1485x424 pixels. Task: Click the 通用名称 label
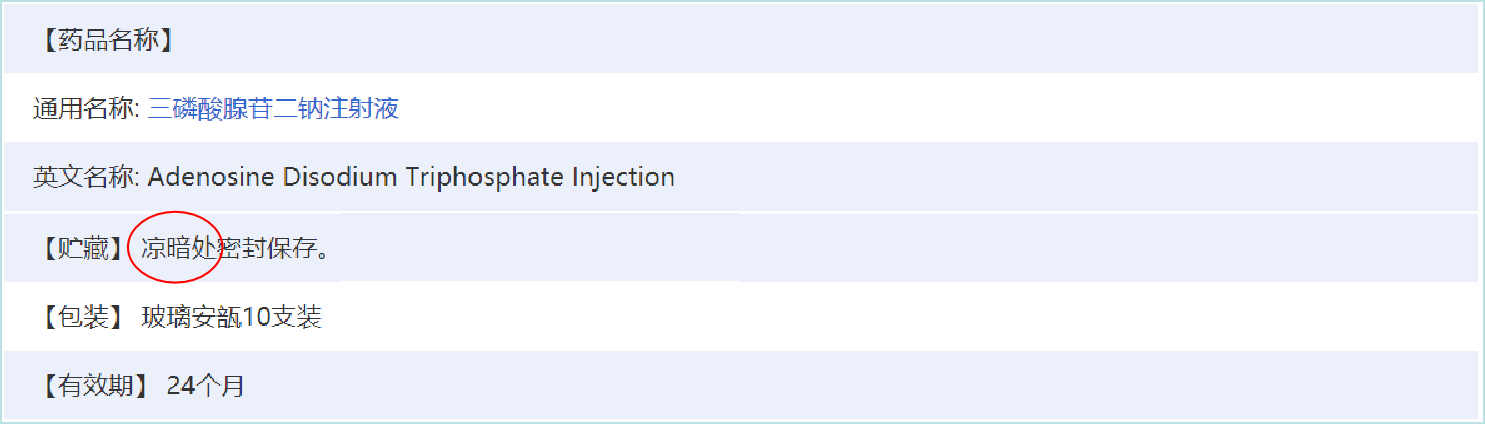coord(84,108)
